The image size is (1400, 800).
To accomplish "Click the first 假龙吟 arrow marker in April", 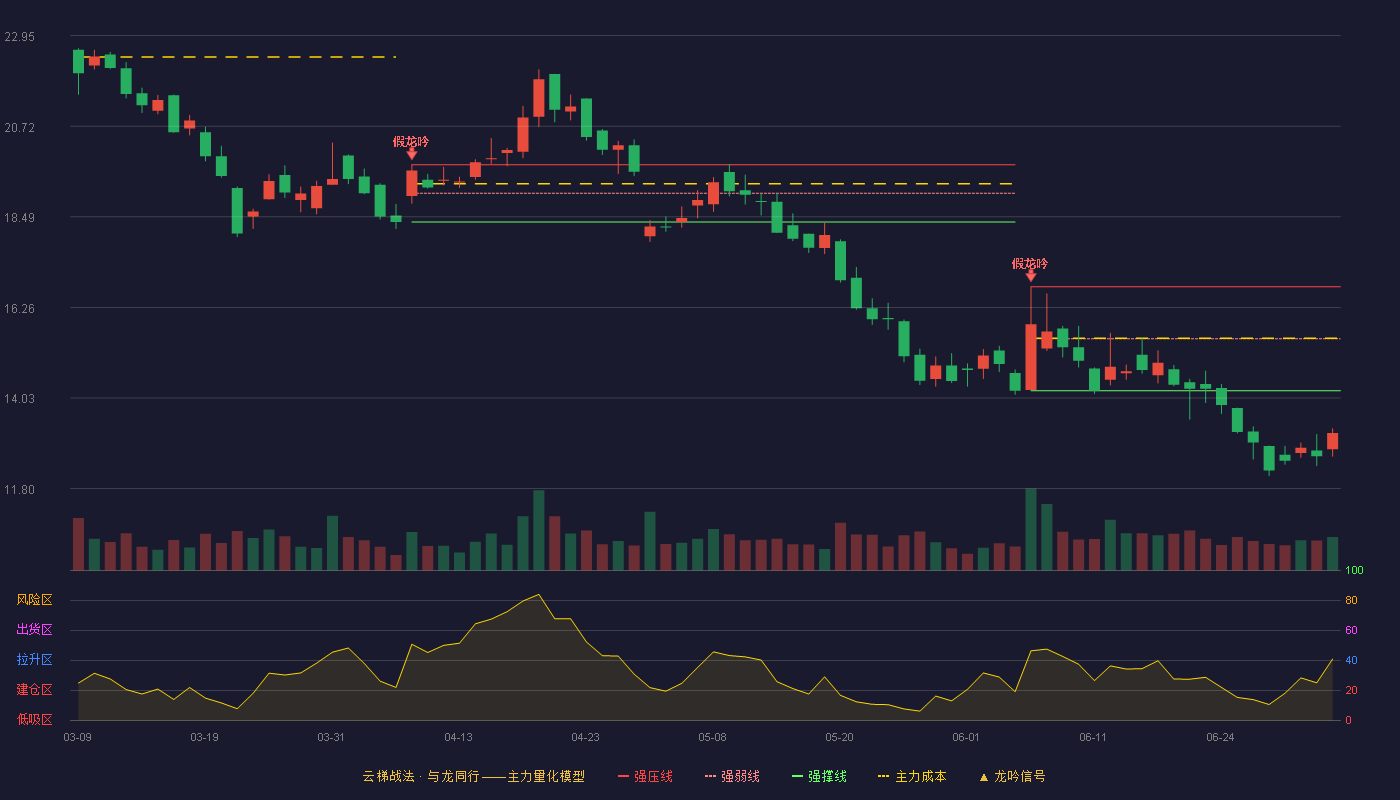I will 411,153.
